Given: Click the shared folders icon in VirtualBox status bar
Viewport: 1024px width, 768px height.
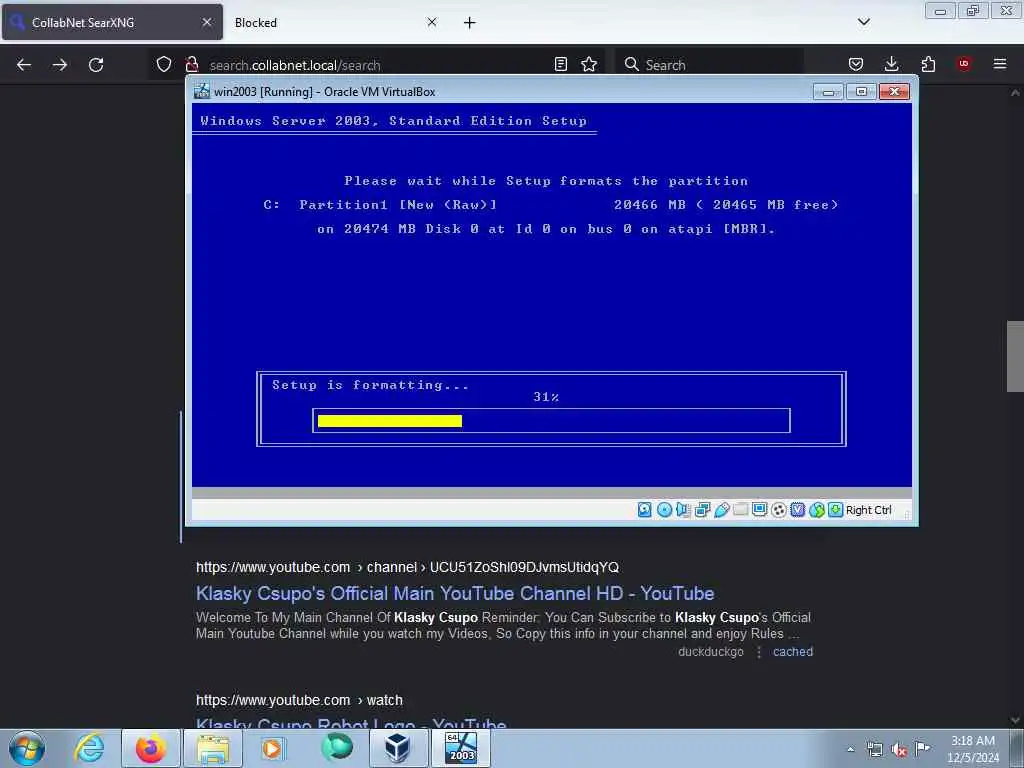Looking at the screenshot, I should (741, 509).
